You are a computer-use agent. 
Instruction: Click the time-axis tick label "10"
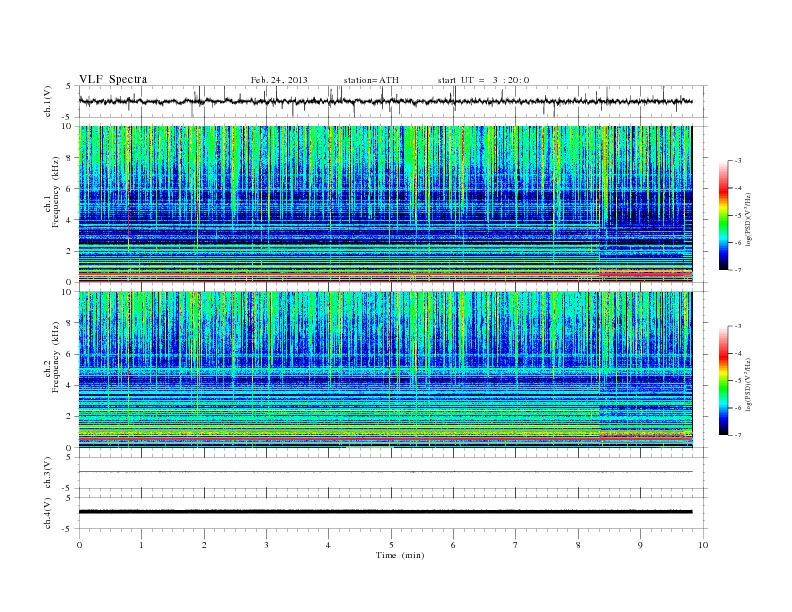pyautogui.click(x=703, y=545)
